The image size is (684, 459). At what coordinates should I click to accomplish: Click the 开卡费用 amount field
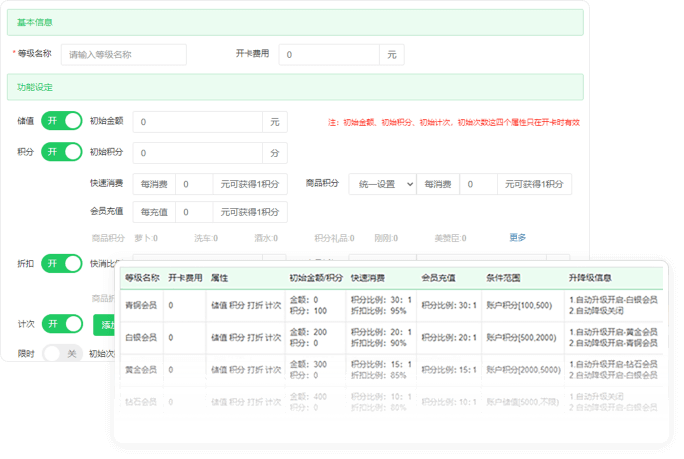[x=329, y=55]
